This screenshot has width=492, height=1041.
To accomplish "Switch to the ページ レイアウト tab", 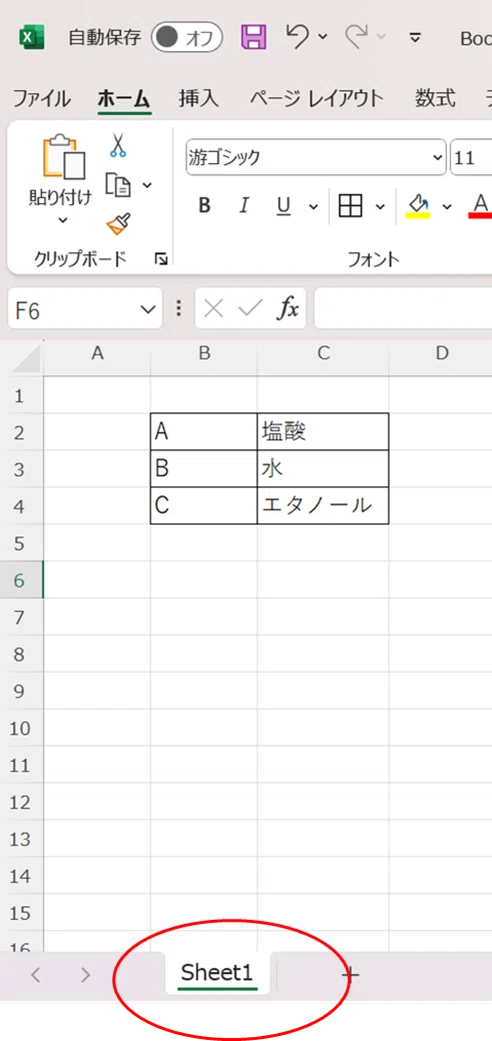I will point(317,99).
